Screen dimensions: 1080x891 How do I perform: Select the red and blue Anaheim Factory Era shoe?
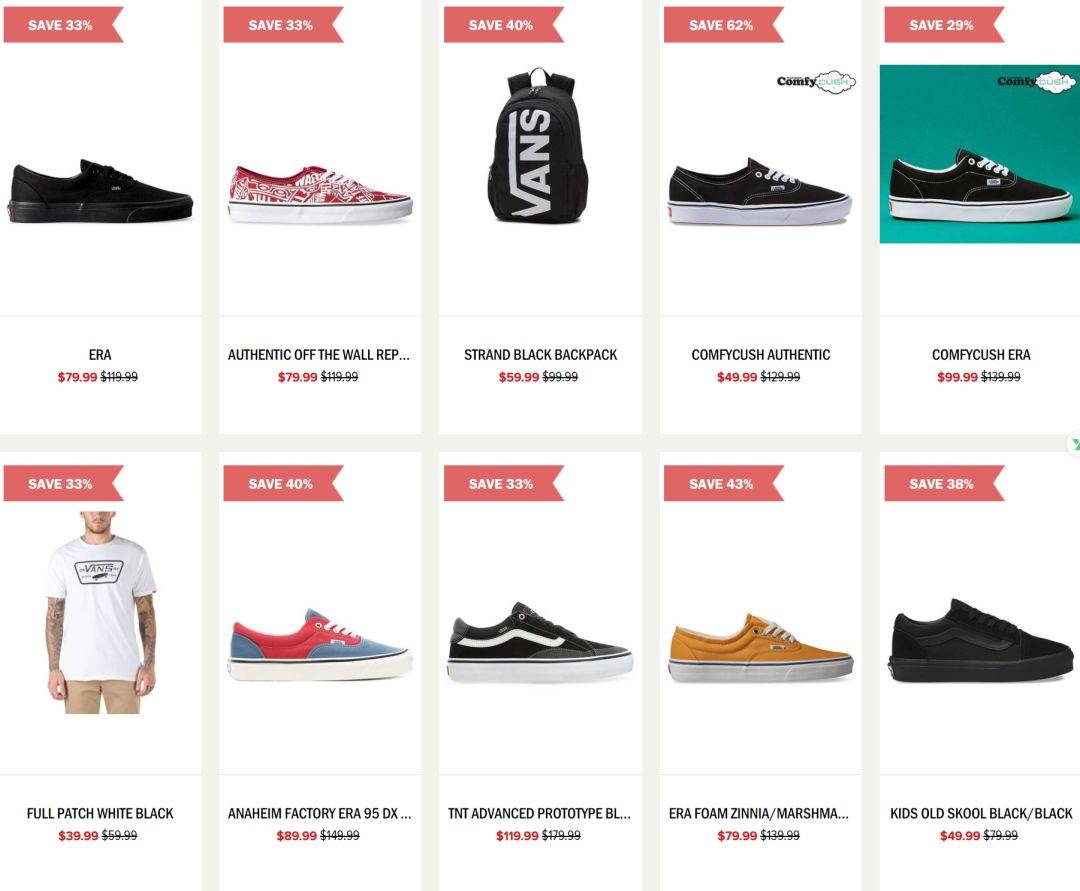coord(320,645)
